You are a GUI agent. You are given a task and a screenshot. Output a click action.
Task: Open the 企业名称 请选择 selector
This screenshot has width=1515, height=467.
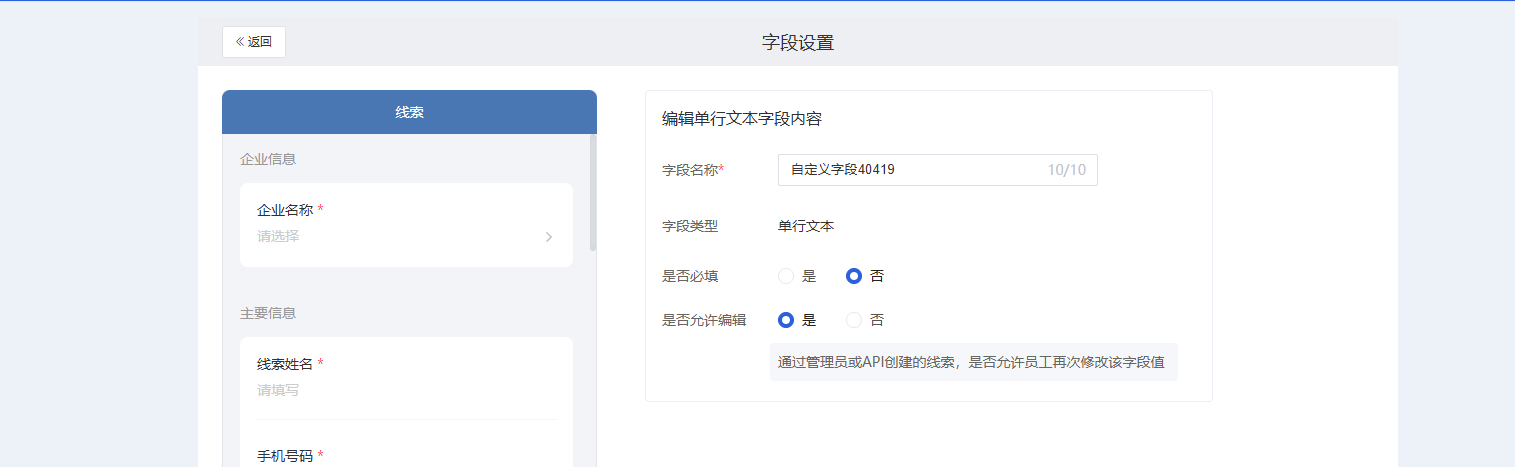pyautogui.click(x=406, y=225)
